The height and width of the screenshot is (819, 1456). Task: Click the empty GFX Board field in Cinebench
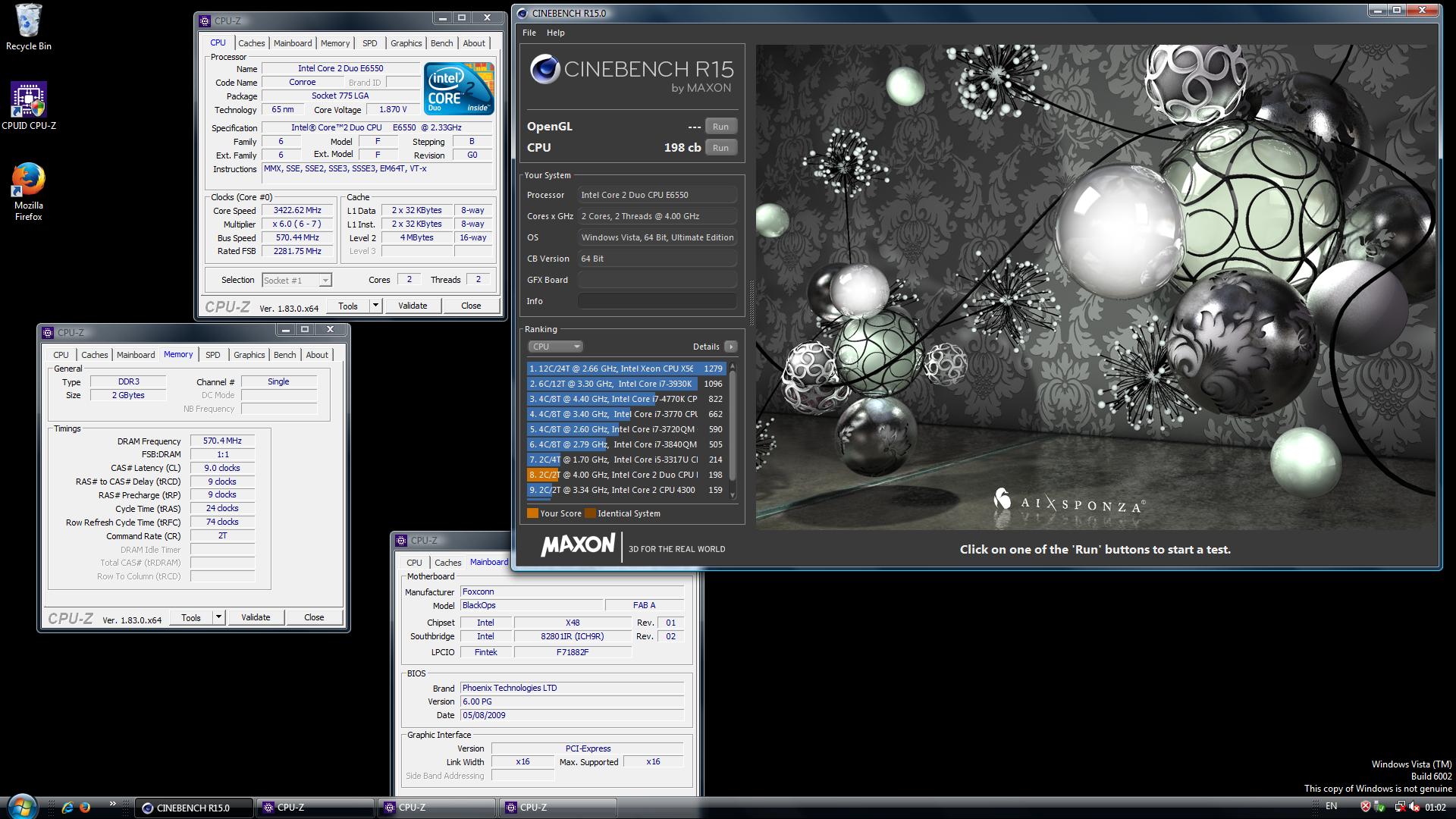(657, 280)
